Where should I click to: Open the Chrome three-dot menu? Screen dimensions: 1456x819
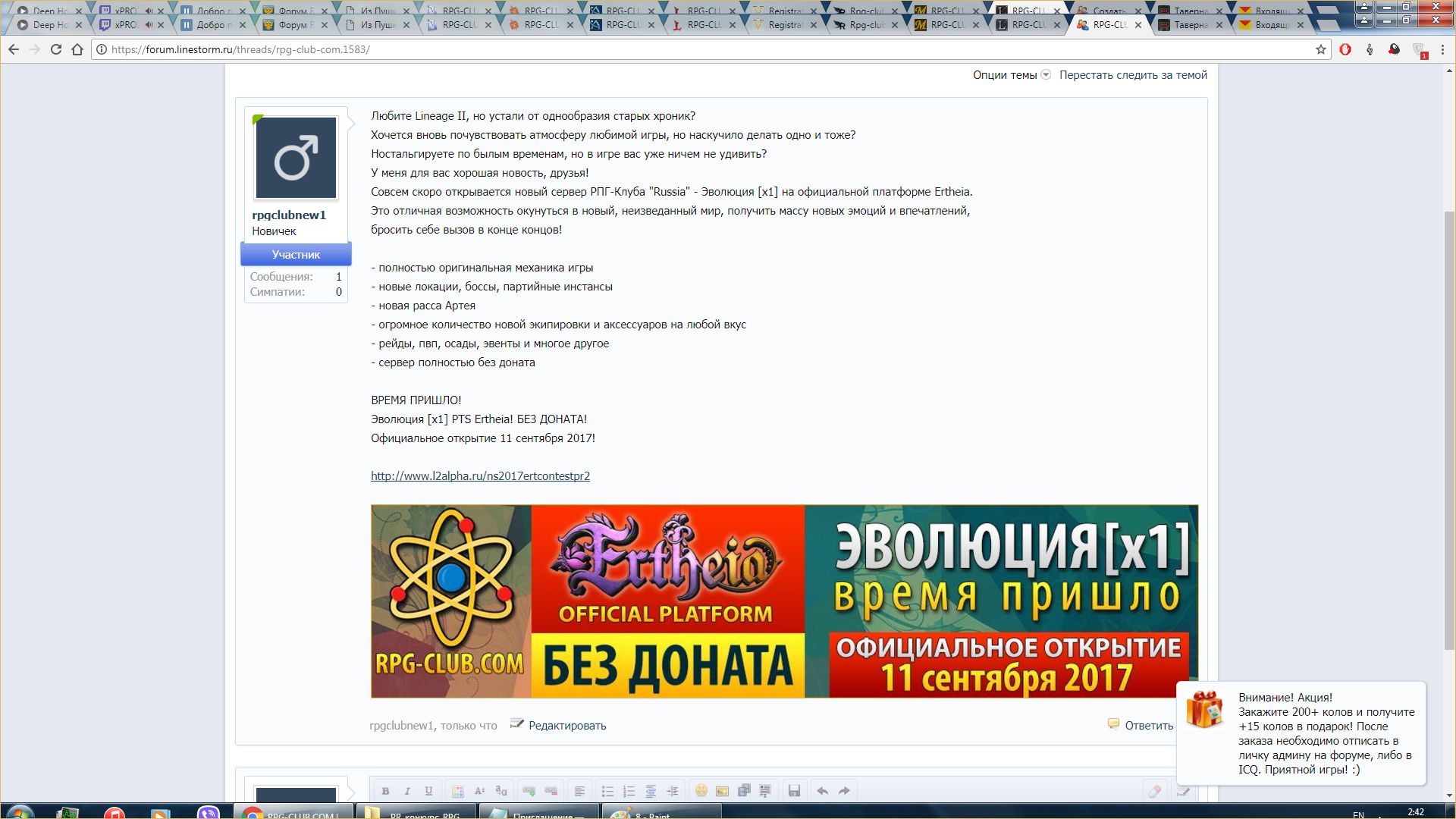coord(1444,49)
